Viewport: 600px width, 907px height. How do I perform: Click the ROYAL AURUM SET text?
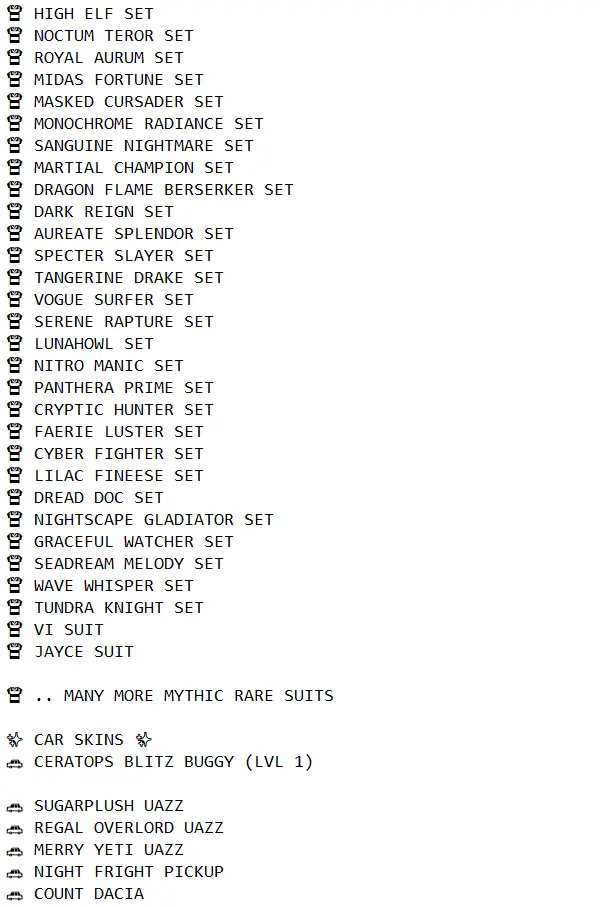point(108,58)
